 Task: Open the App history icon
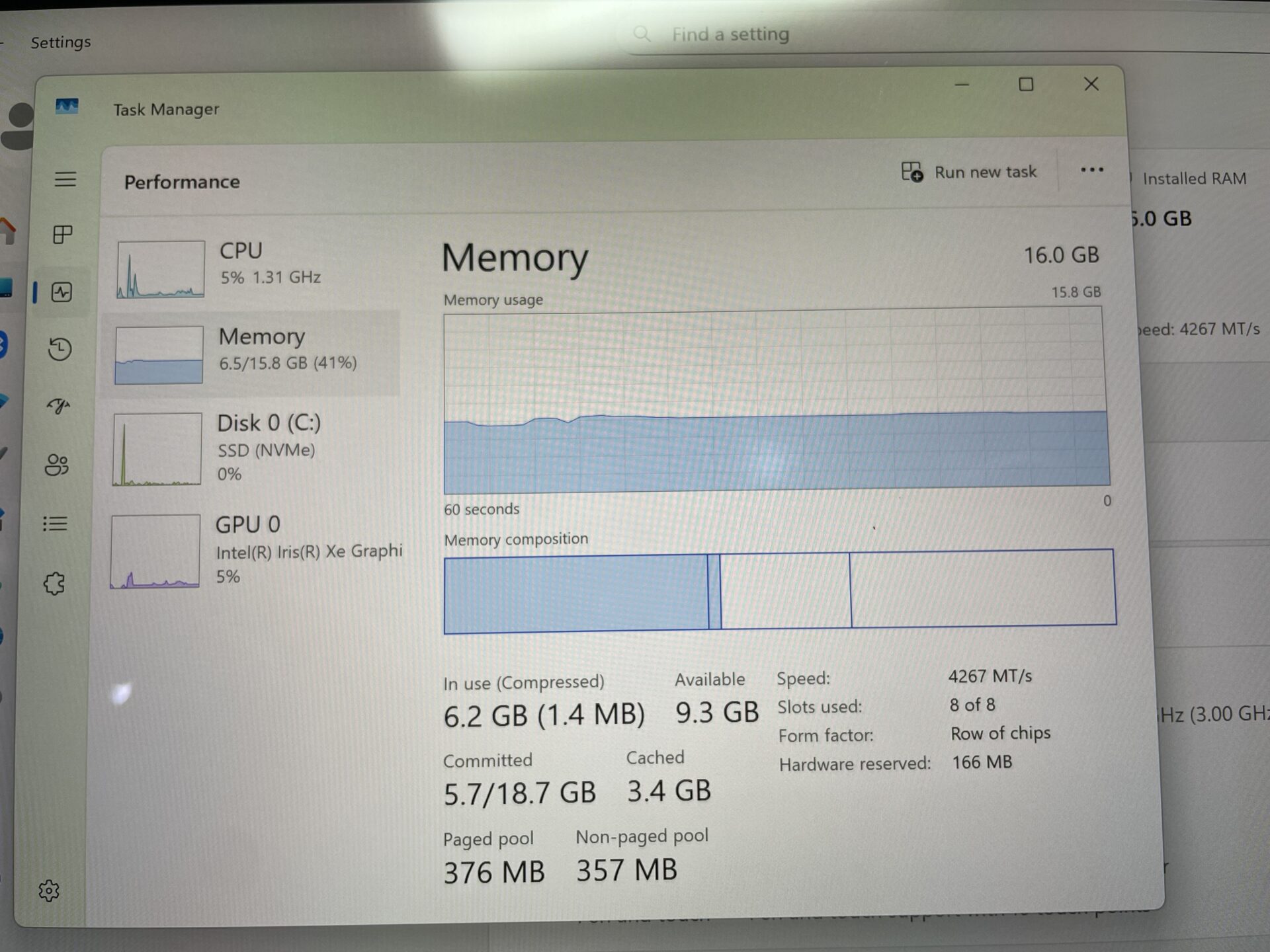pyautogui.click(x=60, y=349)
